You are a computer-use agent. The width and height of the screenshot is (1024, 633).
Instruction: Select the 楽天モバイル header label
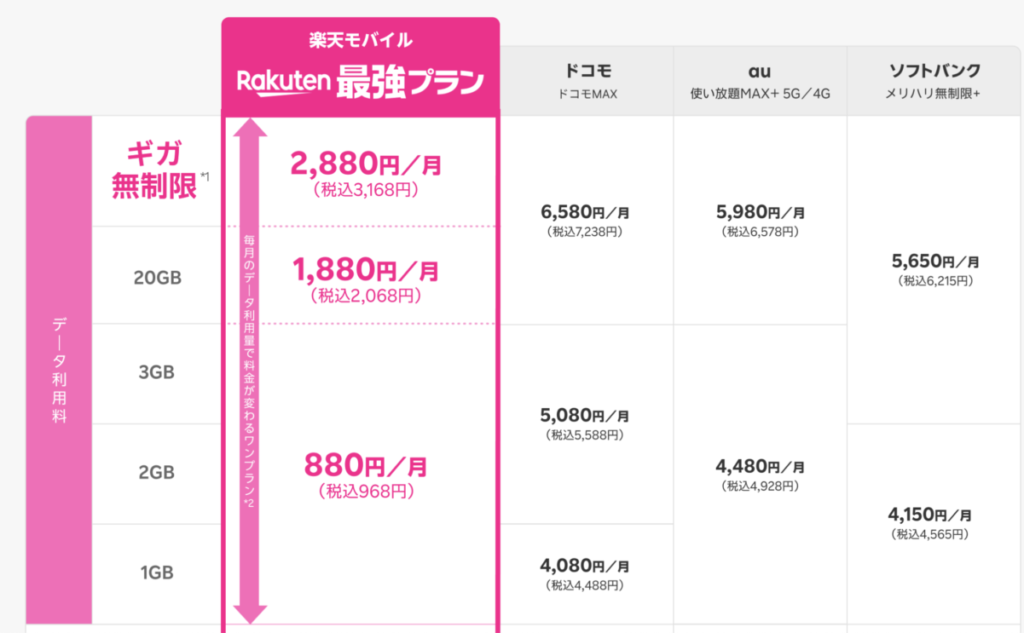point(360,41)
